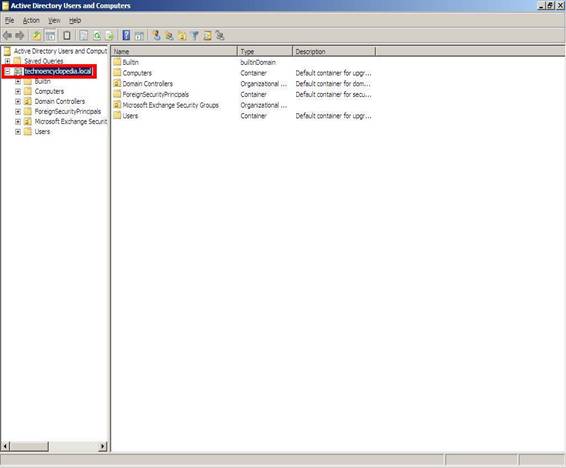Create a new user via toolbar icon
Viewport: 566px width, 468px height.
pyautogui.click(x=156, y=35)
